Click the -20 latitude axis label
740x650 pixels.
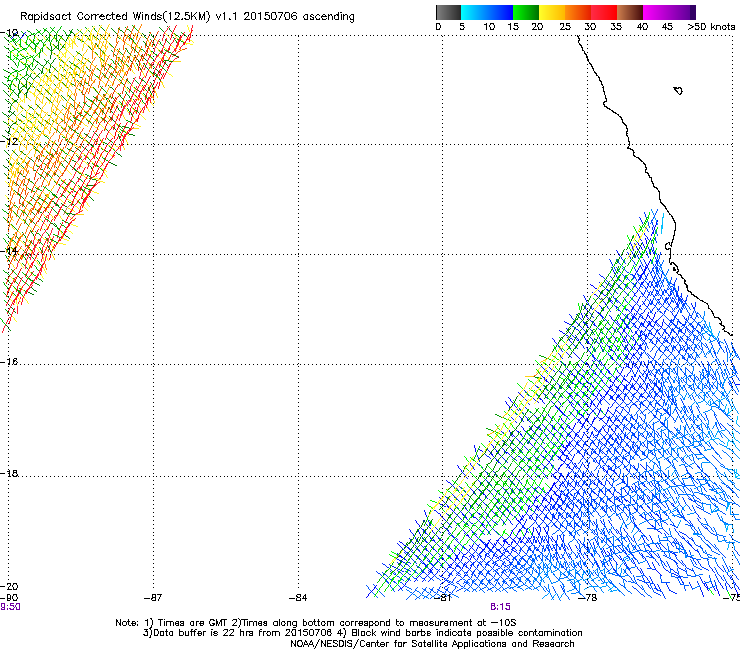pyautogui.click(x=9, y=586)
